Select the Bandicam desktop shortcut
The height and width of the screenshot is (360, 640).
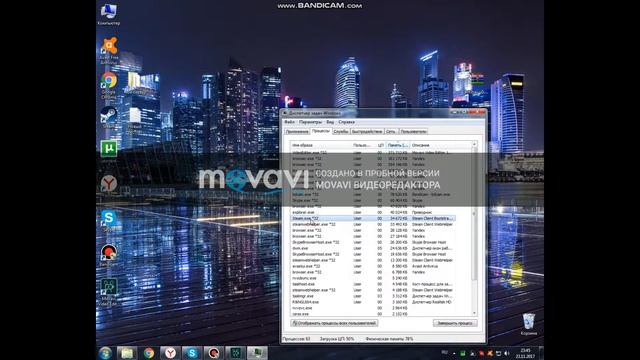click(109, 255)
